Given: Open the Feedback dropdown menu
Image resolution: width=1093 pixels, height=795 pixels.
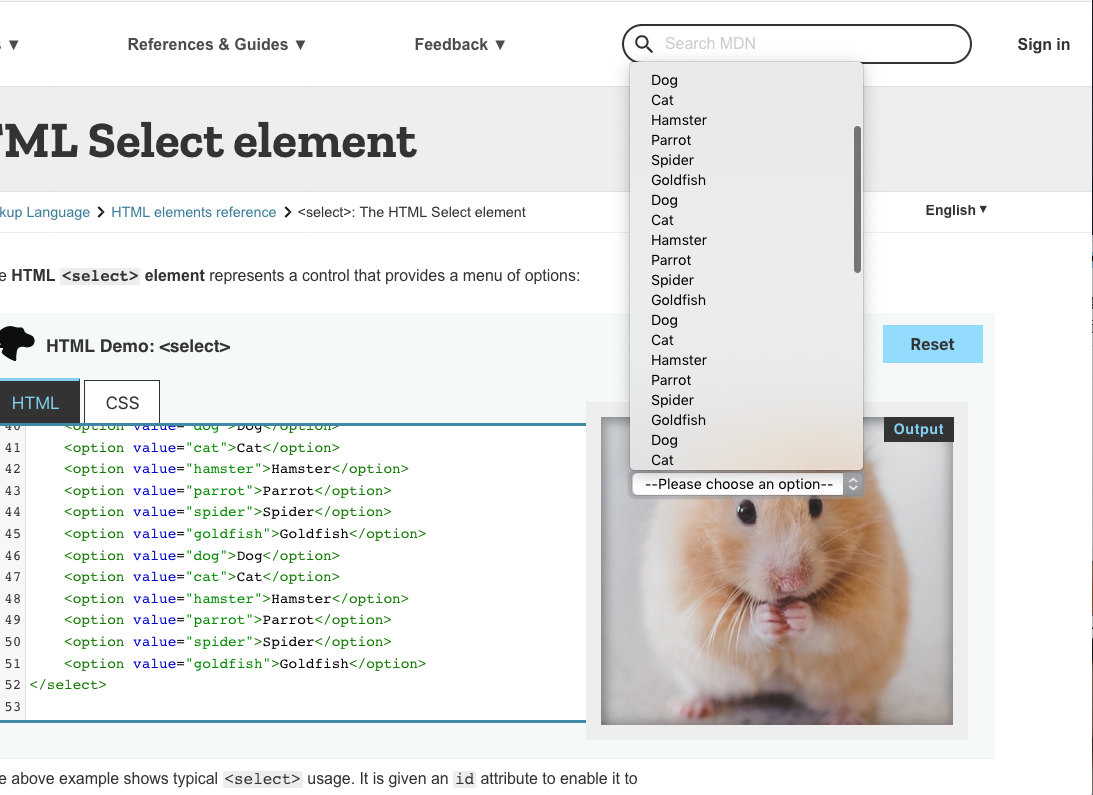Looking at the screenshot, I should click(459, 45).
